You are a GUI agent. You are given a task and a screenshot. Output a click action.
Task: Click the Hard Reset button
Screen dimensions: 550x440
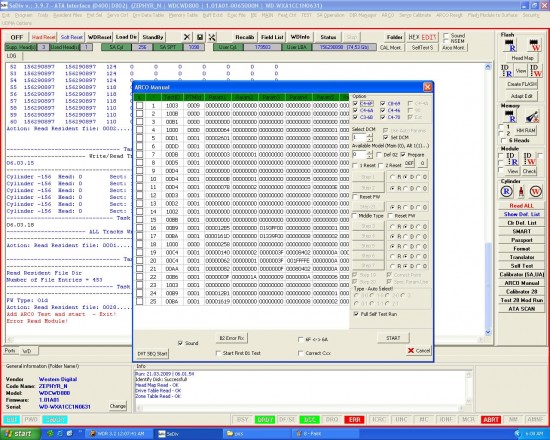click(x=43, y=37)
